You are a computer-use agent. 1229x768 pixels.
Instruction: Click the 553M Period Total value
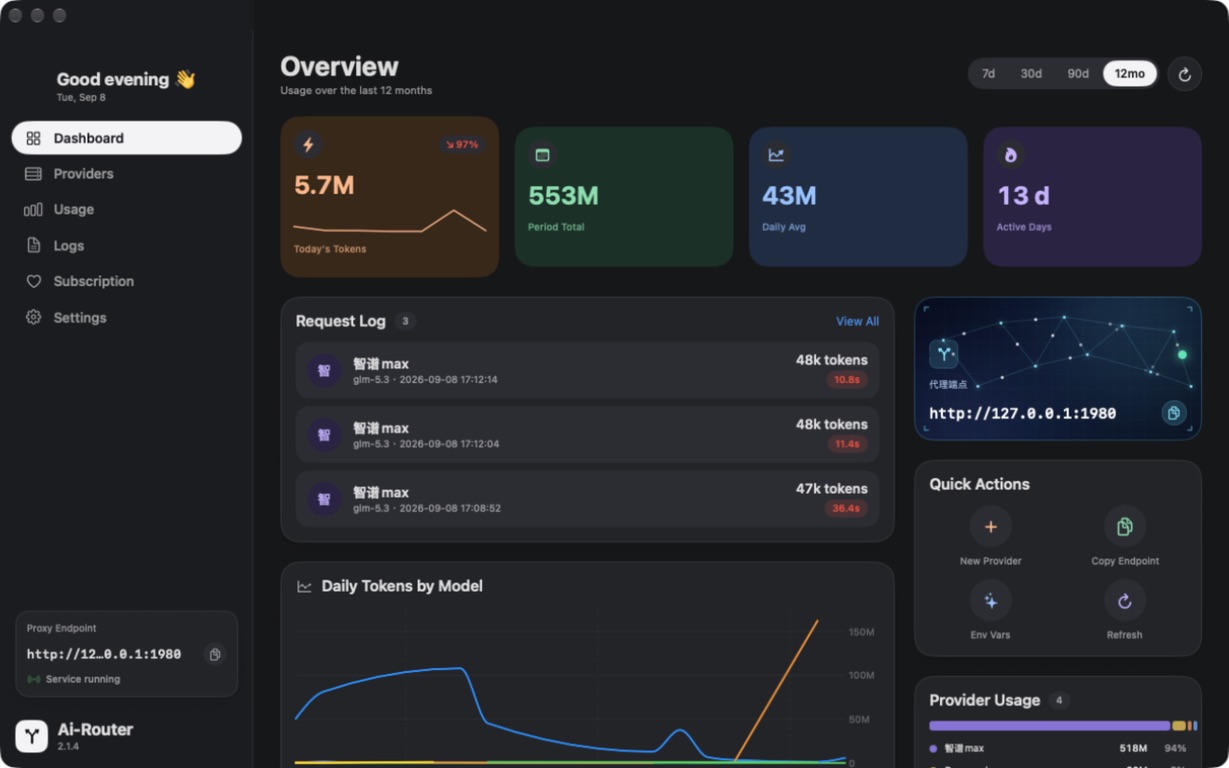click(x=563, y=195)
